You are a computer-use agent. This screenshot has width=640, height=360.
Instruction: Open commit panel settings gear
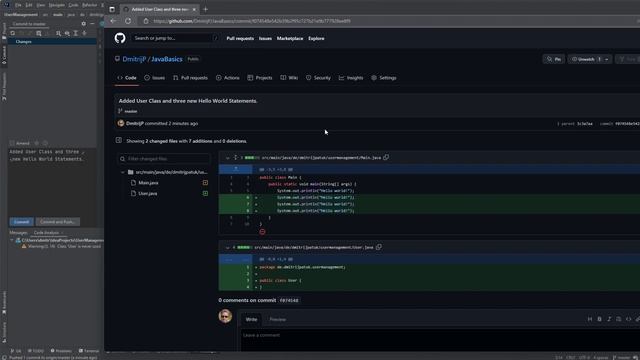pos(84,24)
